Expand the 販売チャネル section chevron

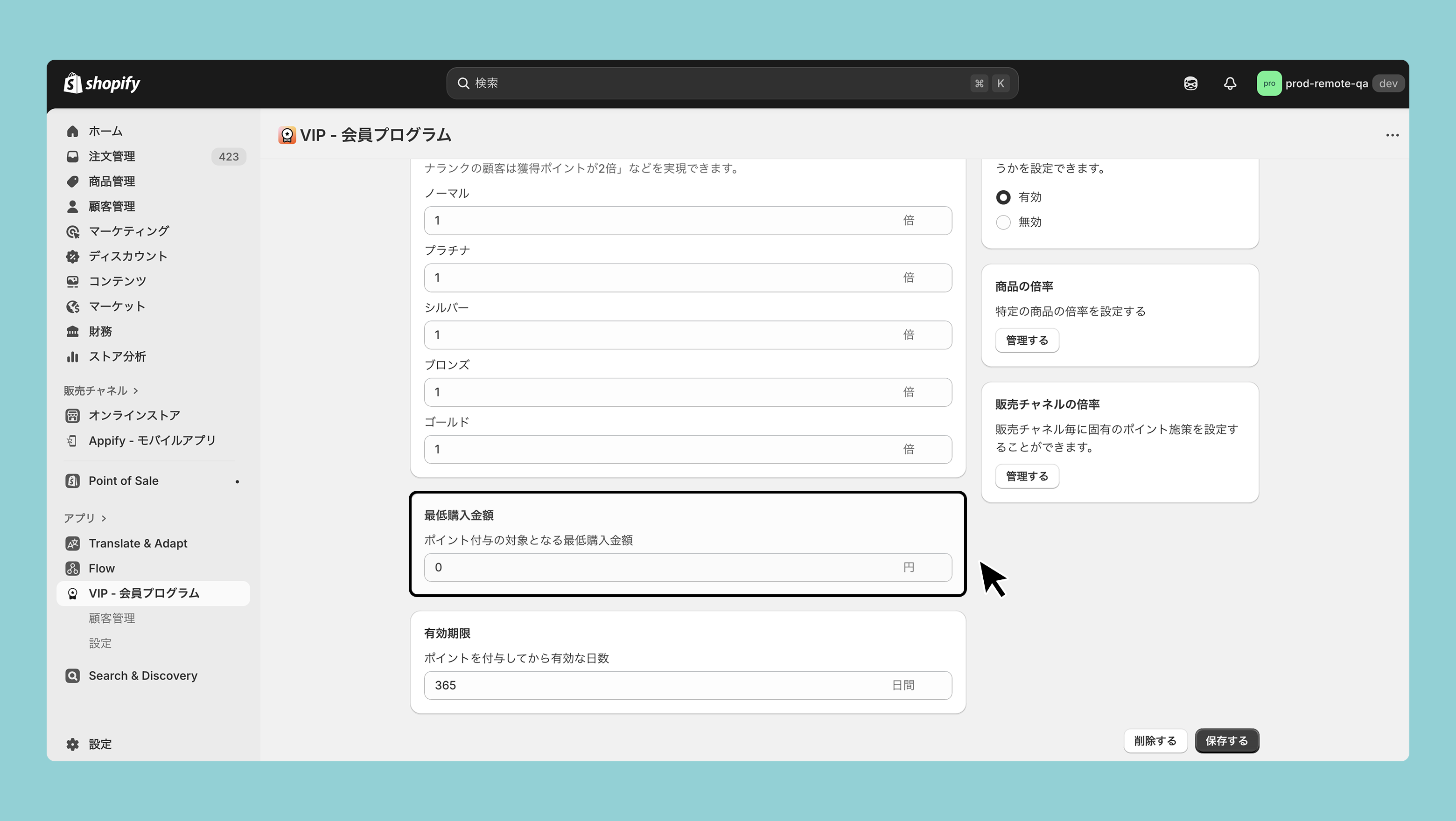[x=136, y=391]
